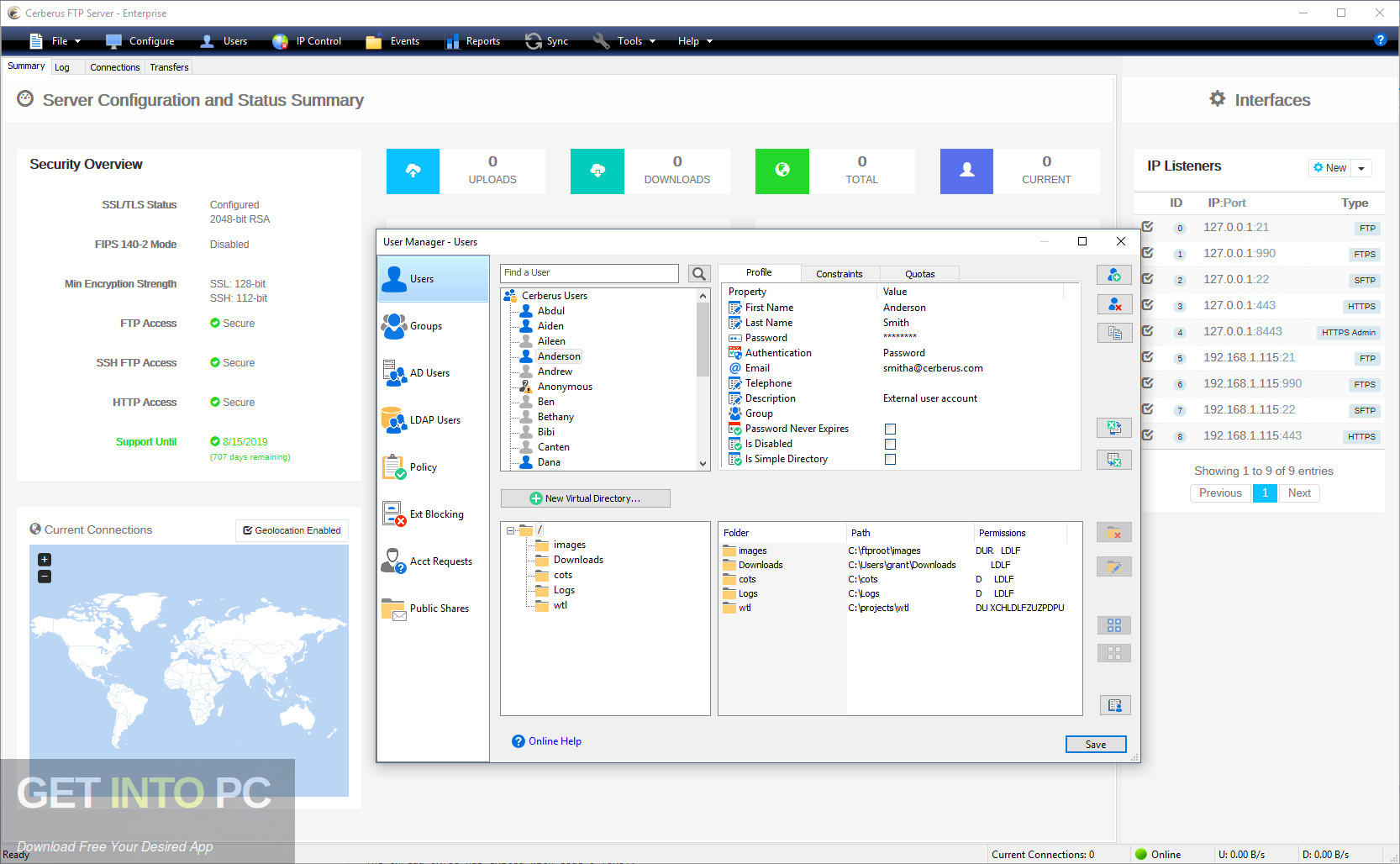Click in the Find a User field

(x=589, y=273)
